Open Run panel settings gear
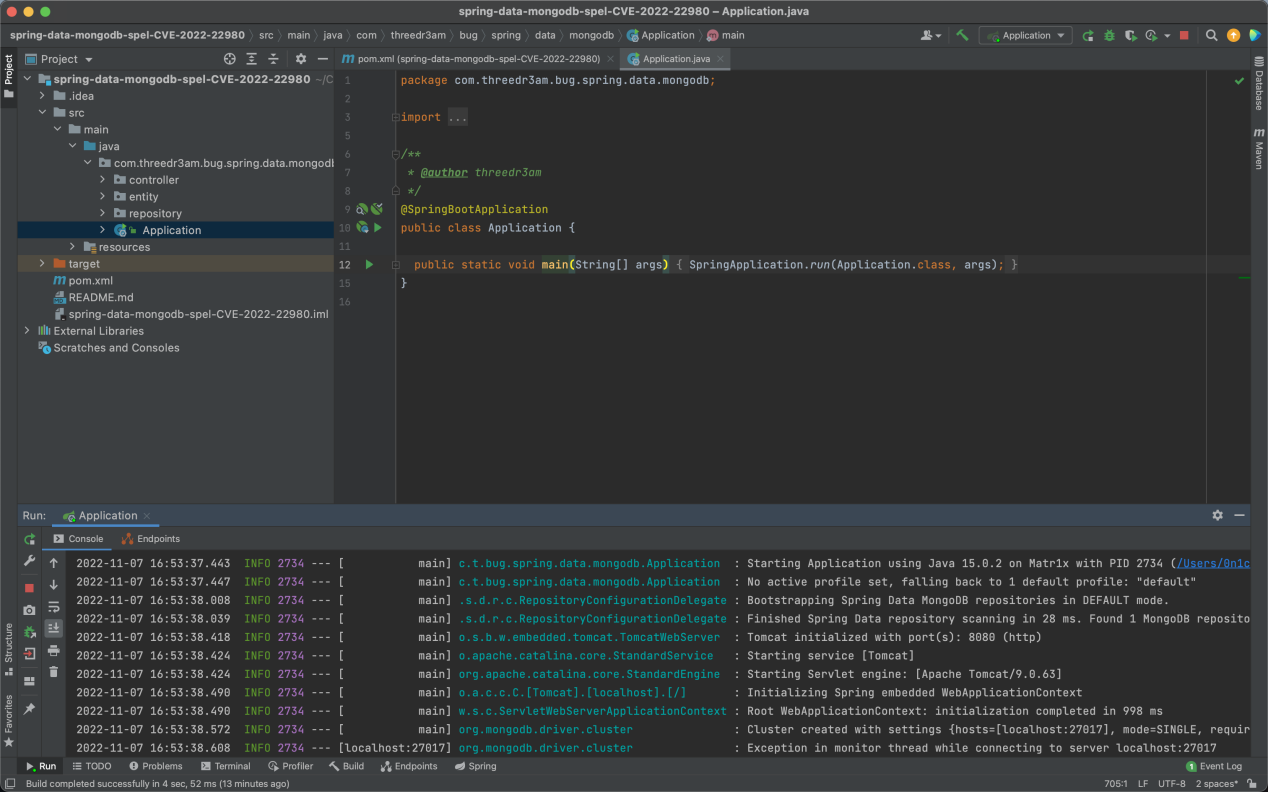Viewport: 1271px width, 797px height. click(x=1218, y=515)
